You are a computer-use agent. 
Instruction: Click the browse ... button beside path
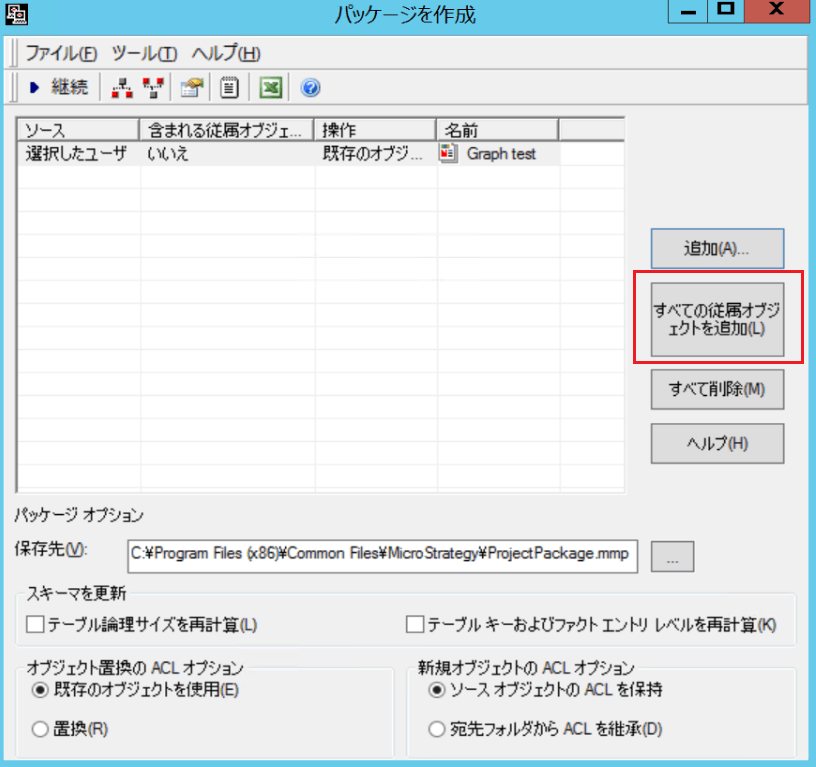click(672, 556)
